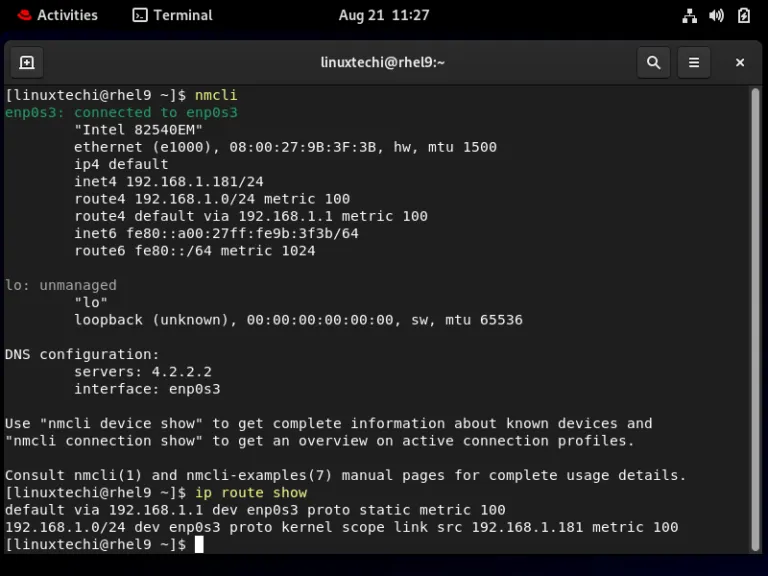Image resolution: width=768 pixels, height=576 pixels.
Task: Click the wired network status icon
Action: (x=689, y=15)
